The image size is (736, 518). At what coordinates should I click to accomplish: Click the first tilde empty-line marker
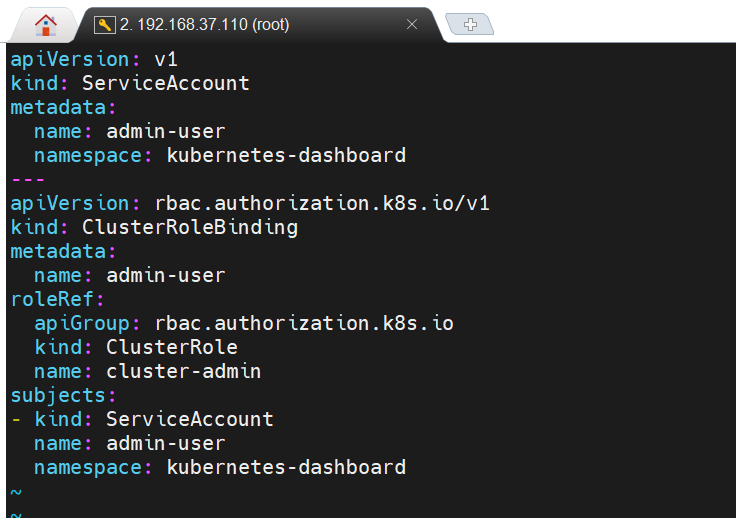click(x=16, y=492)
